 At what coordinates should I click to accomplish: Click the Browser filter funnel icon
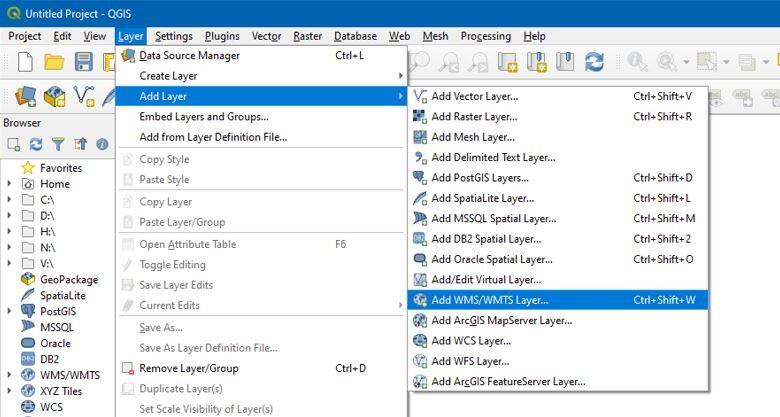click(x=58, y=144)
